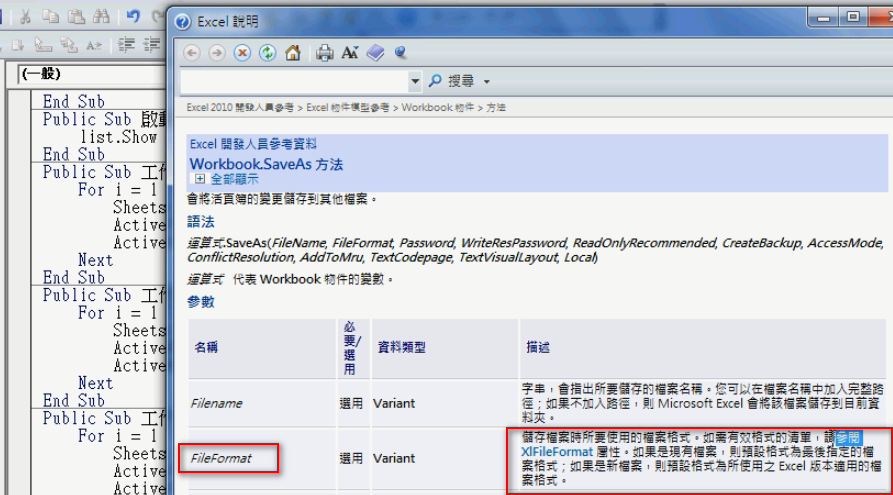
Task: Click the Excel Help question mark title icon
Action: tap(182, 22)
